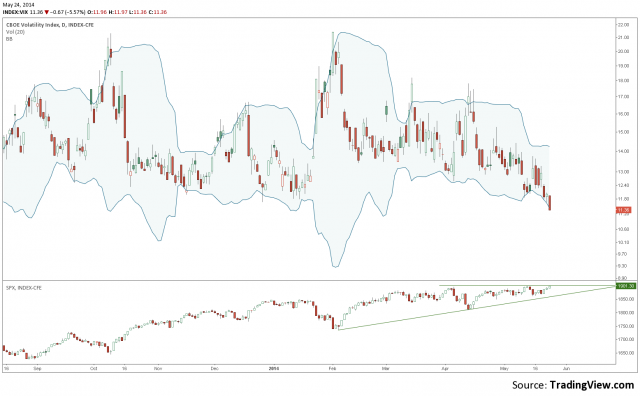Viewport: 640px width, 396px height.
Task: Click the Sep time axis label
Action: [38, 368]
